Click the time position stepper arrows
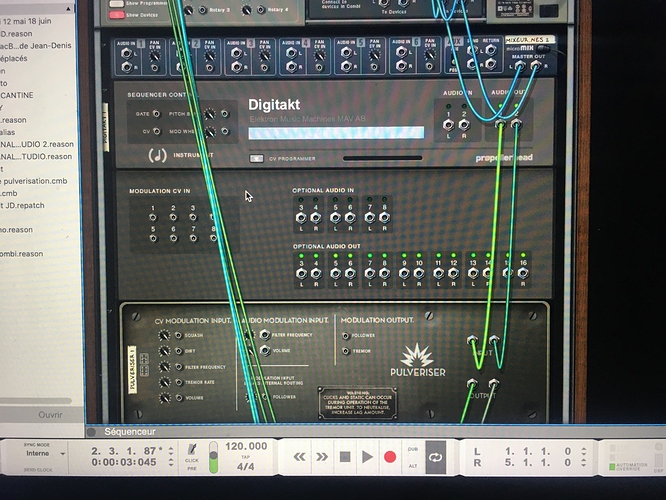This screenshot has width=666, height=500. point(171,462)
